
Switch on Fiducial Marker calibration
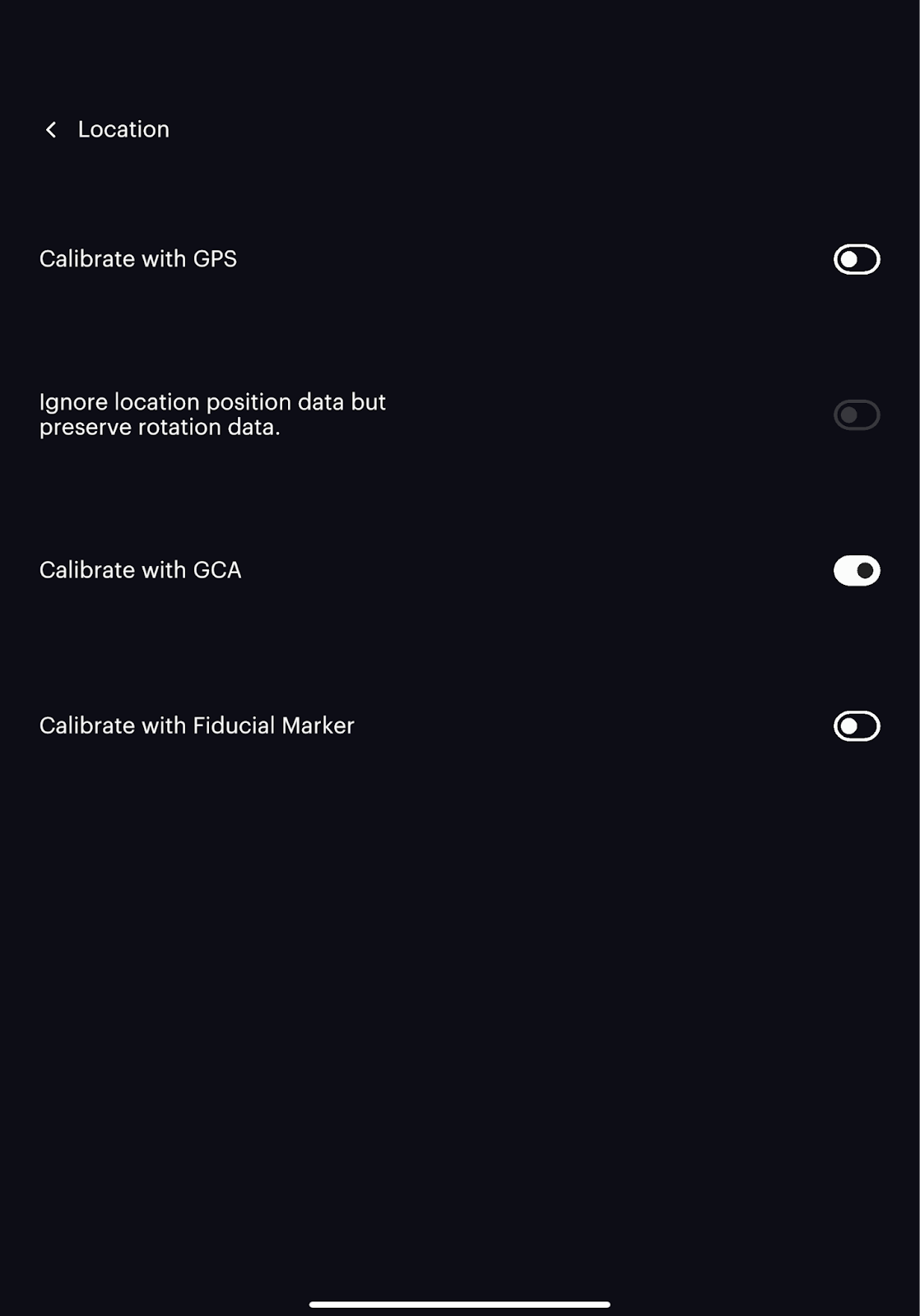pyautogui.click(x=857, y=726)
